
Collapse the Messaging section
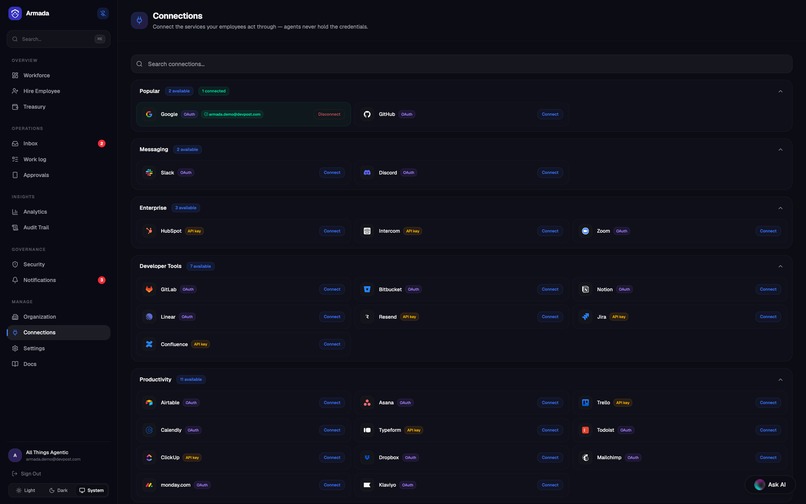780,150
